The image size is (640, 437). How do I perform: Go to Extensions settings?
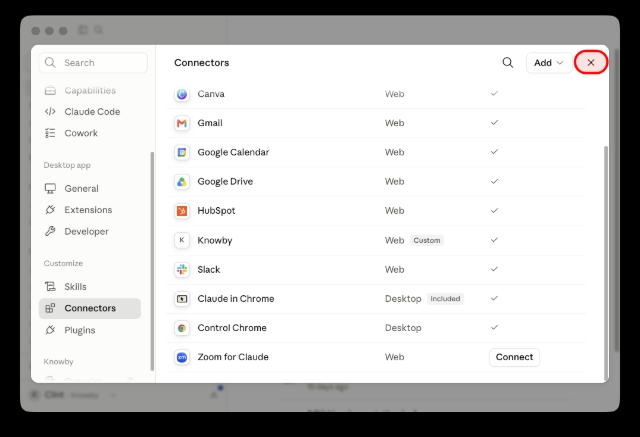[90, 210]
